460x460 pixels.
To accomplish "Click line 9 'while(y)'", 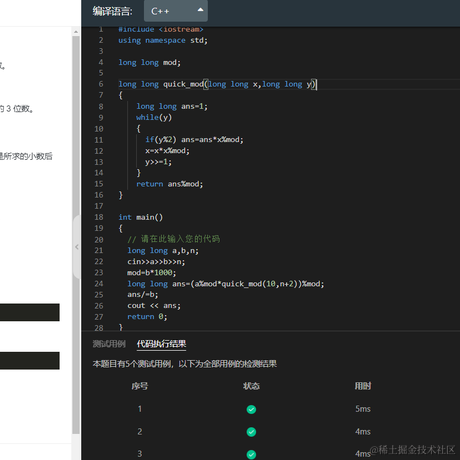I will coord(154,117).
